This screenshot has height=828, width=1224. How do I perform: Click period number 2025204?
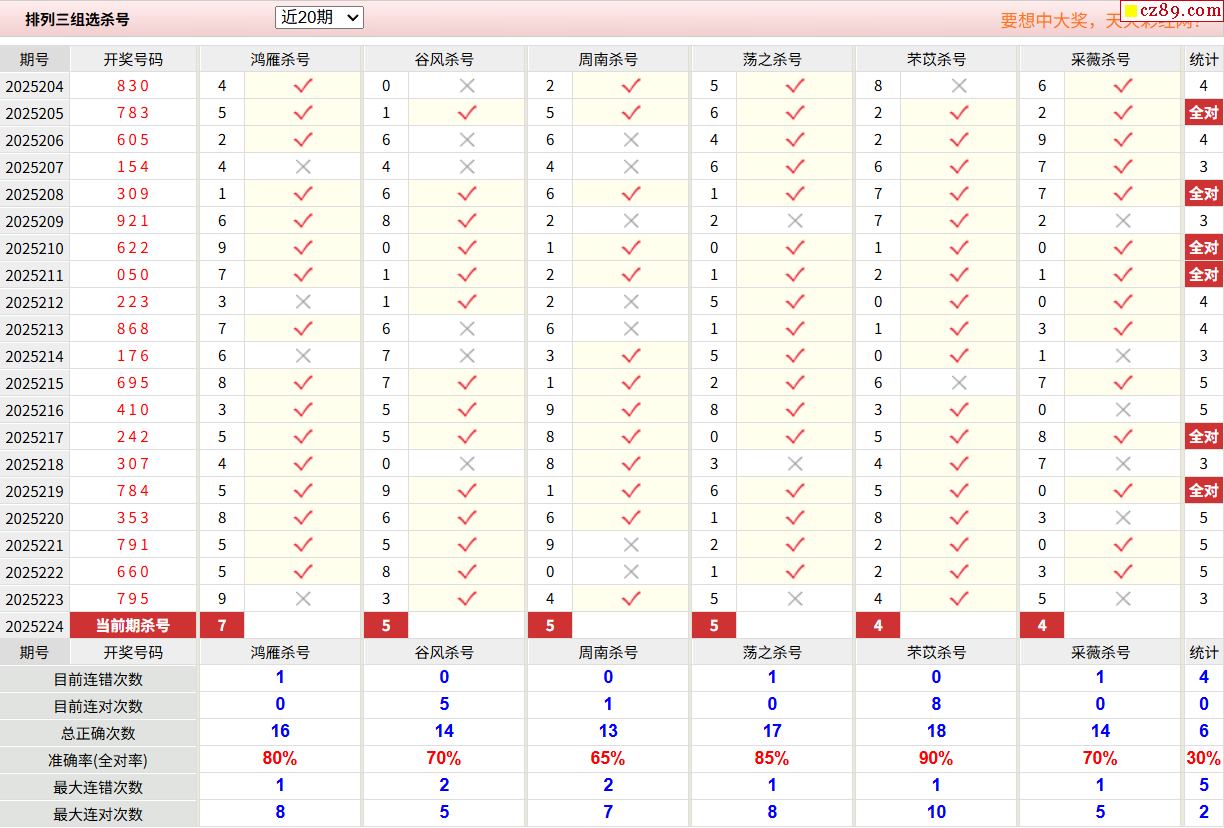point(35,86)
